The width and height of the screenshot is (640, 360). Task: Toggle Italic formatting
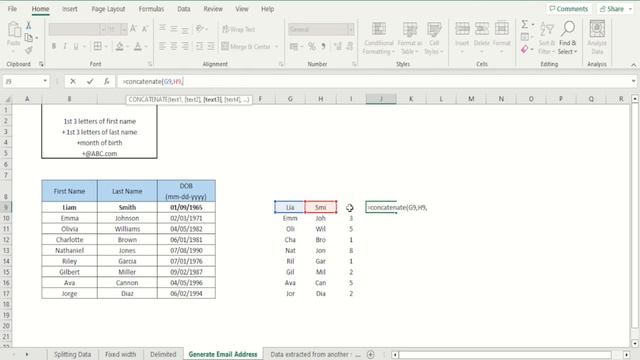coord(64,47)
